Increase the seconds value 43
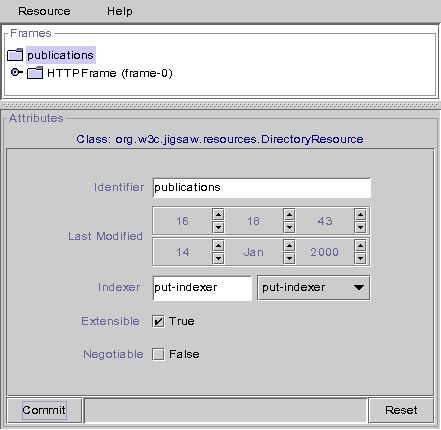This screenshot has width=441, height=430. click(360, 214)
